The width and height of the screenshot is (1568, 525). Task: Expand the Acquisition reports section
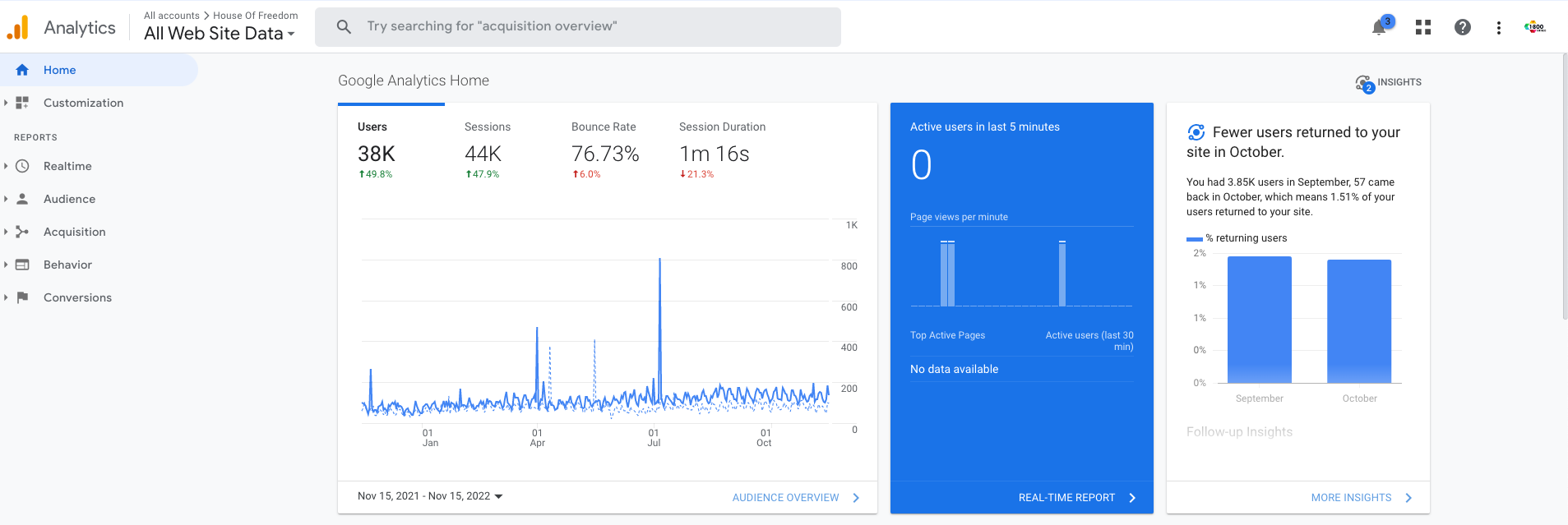(6, 232)
